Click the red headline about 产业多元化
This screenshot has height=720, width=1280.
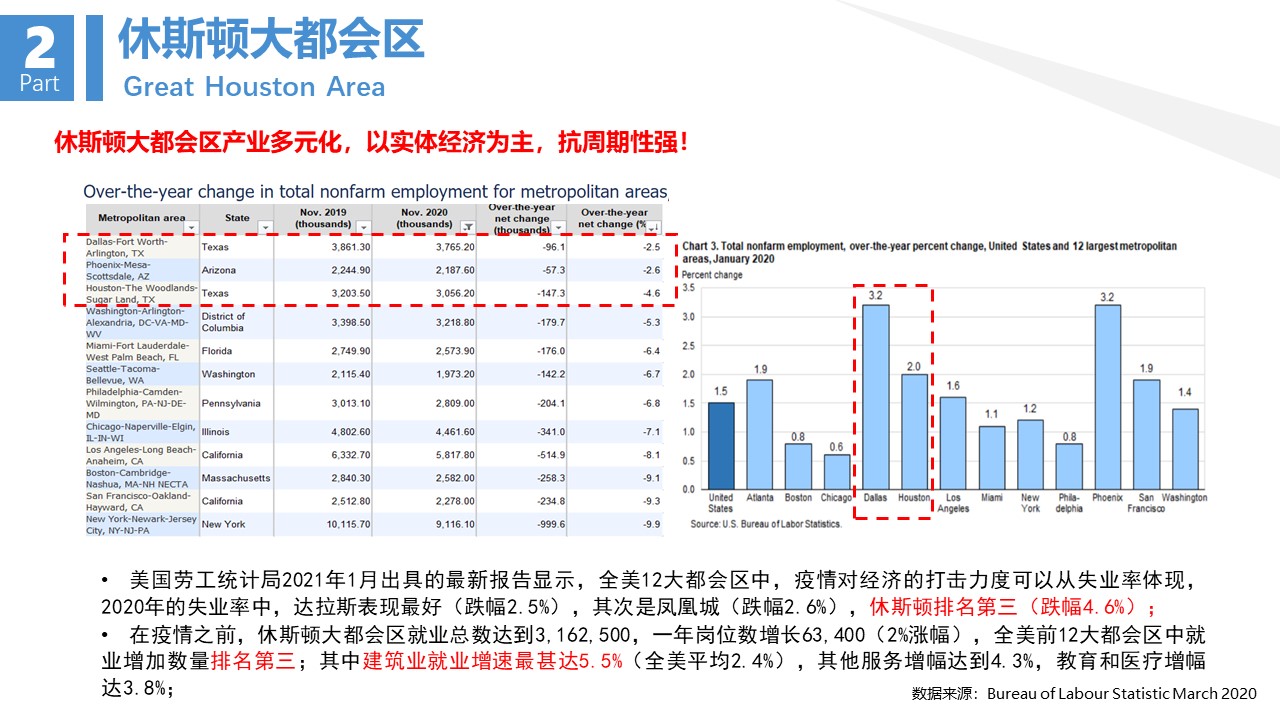click(372, 142)
